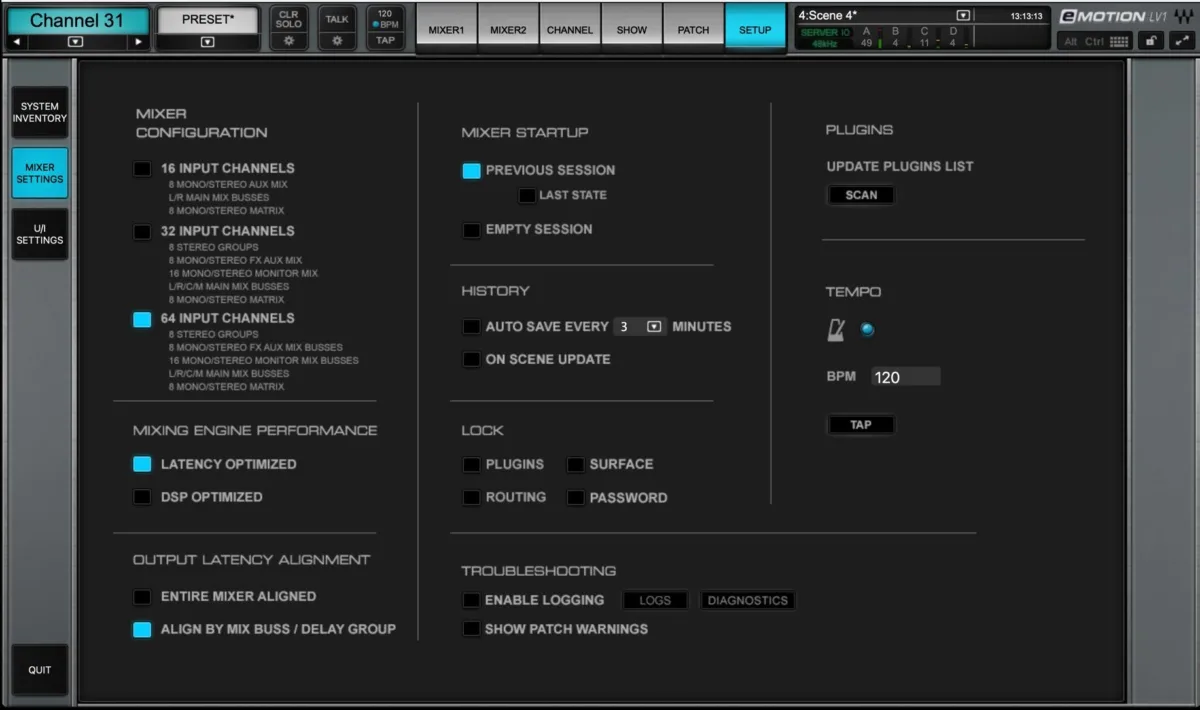1200x710 pixels.
Task: Toggle PREVIOUS SESSION startup option
Action: tap(471, 170)
